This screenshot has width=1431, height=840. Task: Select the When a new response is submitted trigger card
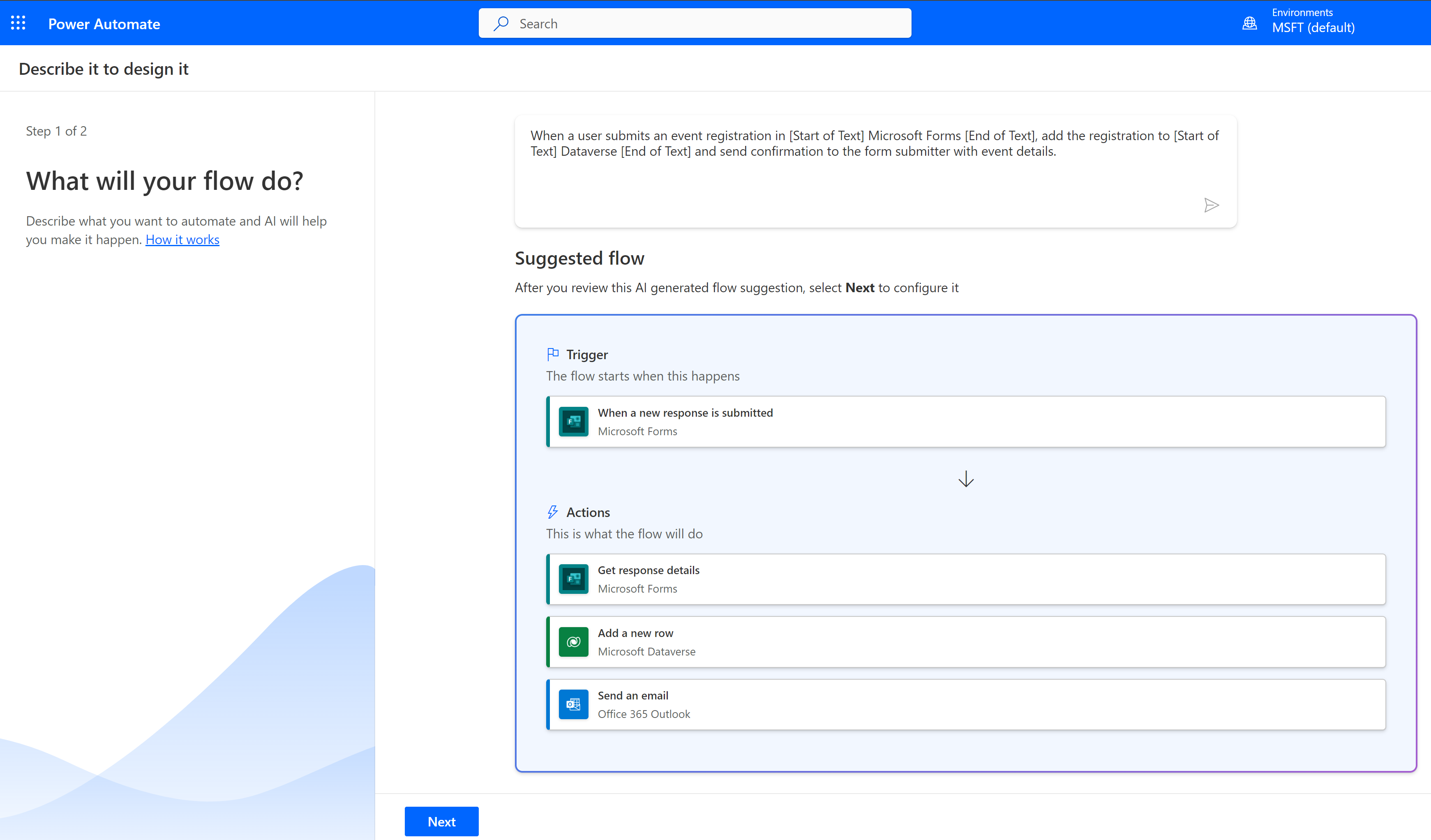965,421
